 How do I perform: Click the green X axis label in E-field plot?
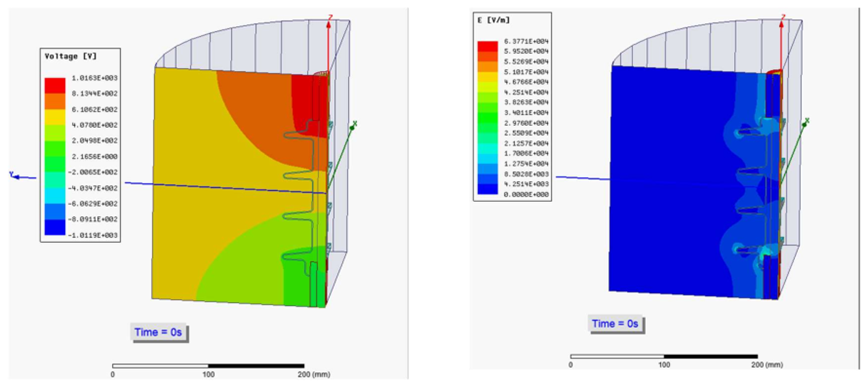807,120
